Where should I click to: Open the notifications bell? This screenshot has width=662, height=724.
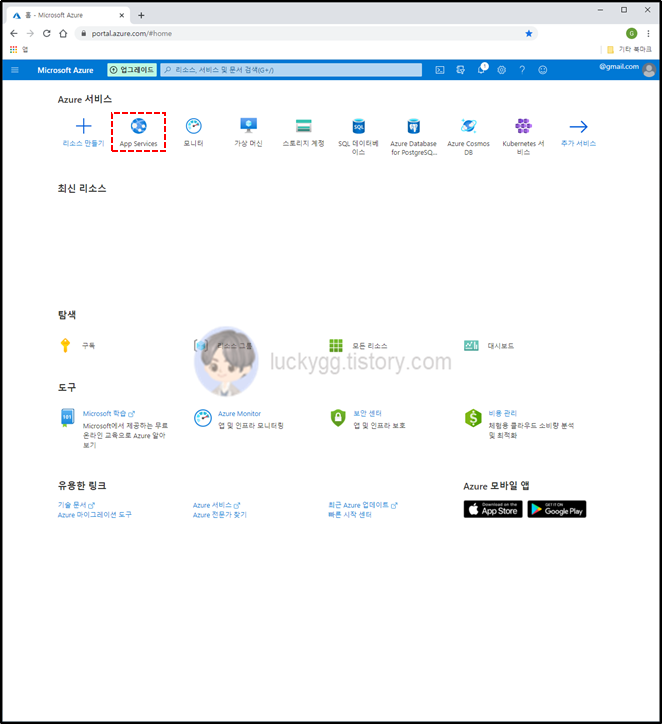[x=481, y=69]
